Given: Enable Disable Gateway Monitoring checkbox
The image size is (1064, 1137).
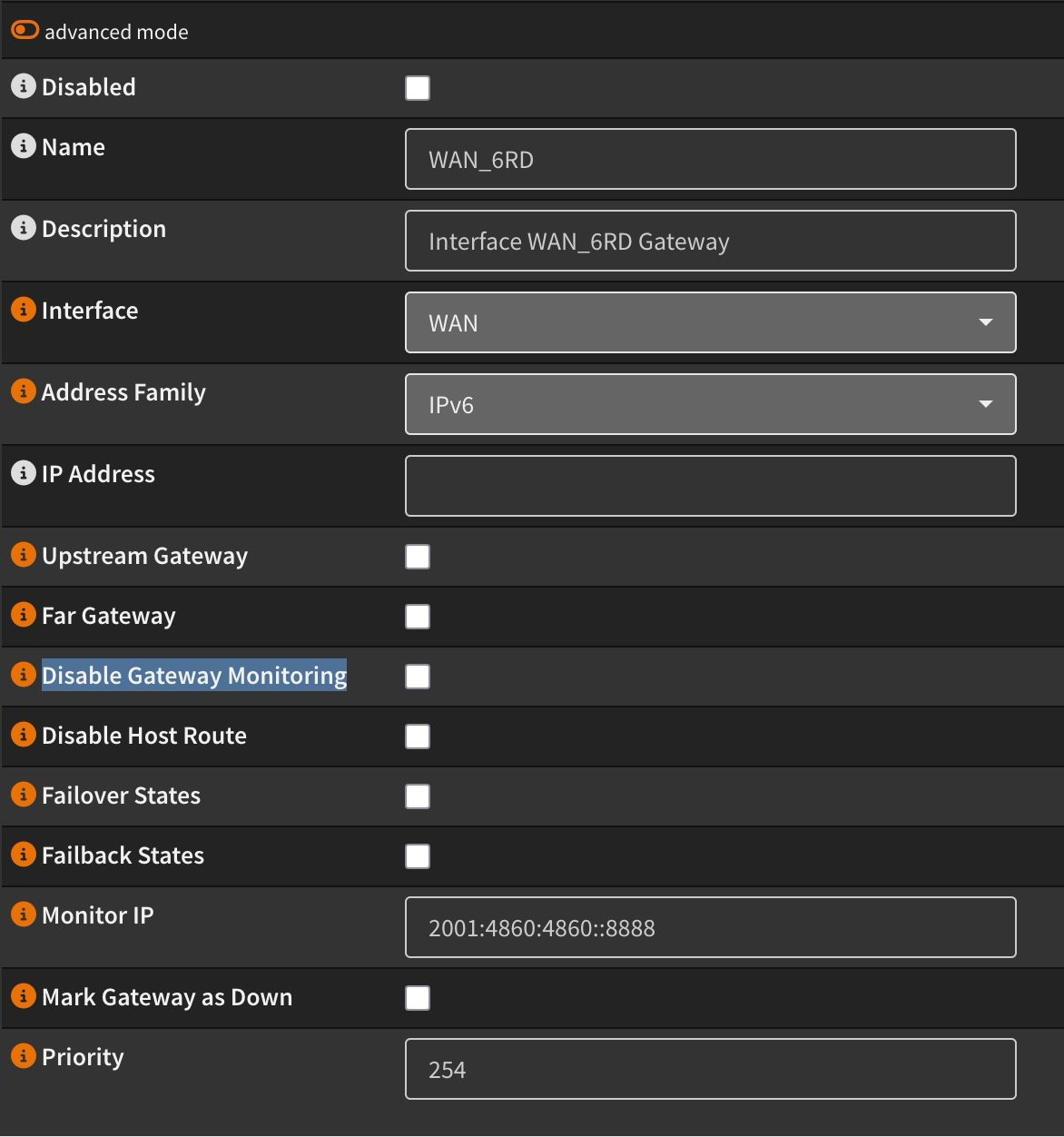Looking at the screenshot, I should pyautogui.click(x=418, y=677).
